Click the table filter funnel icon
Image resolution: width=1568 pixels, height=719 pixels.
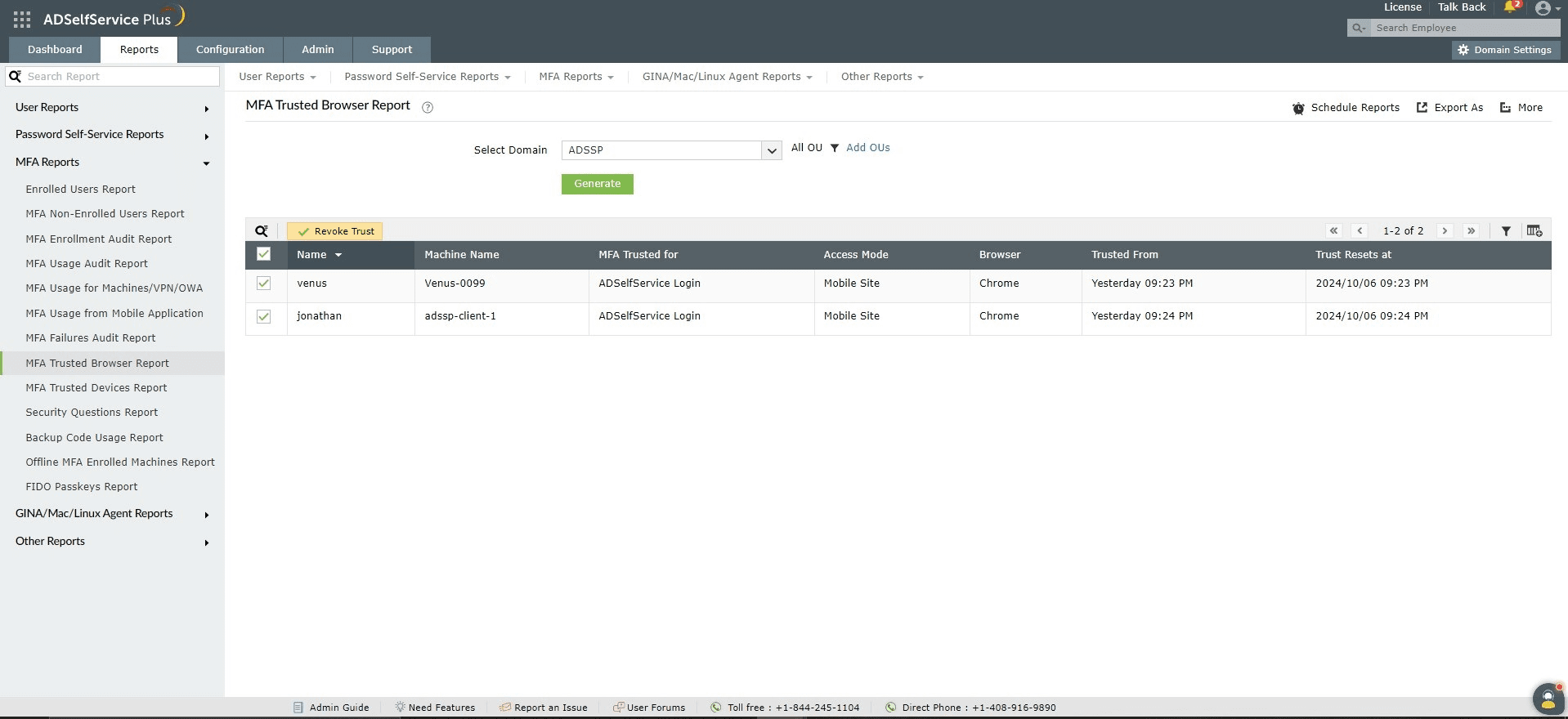tap(1506, 231)
